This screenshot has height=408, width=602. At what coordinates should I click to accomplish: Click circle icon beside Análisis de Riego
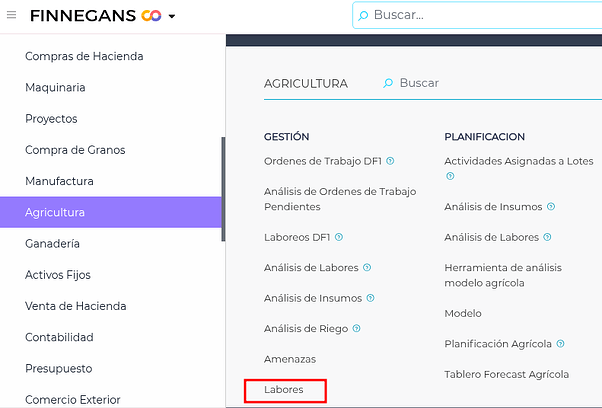[356, 328]
